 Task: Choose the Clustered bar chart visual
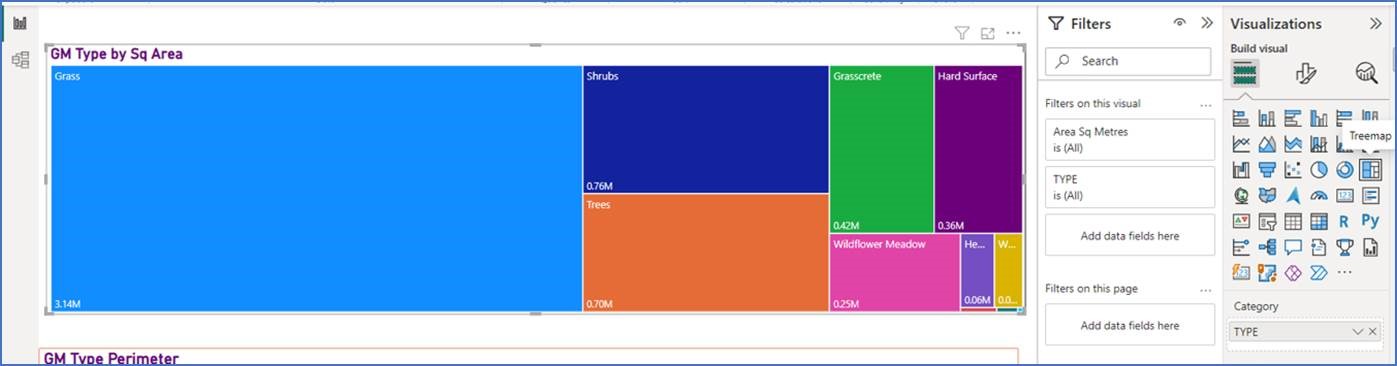pyautogui.click(x=1292, y=118)
